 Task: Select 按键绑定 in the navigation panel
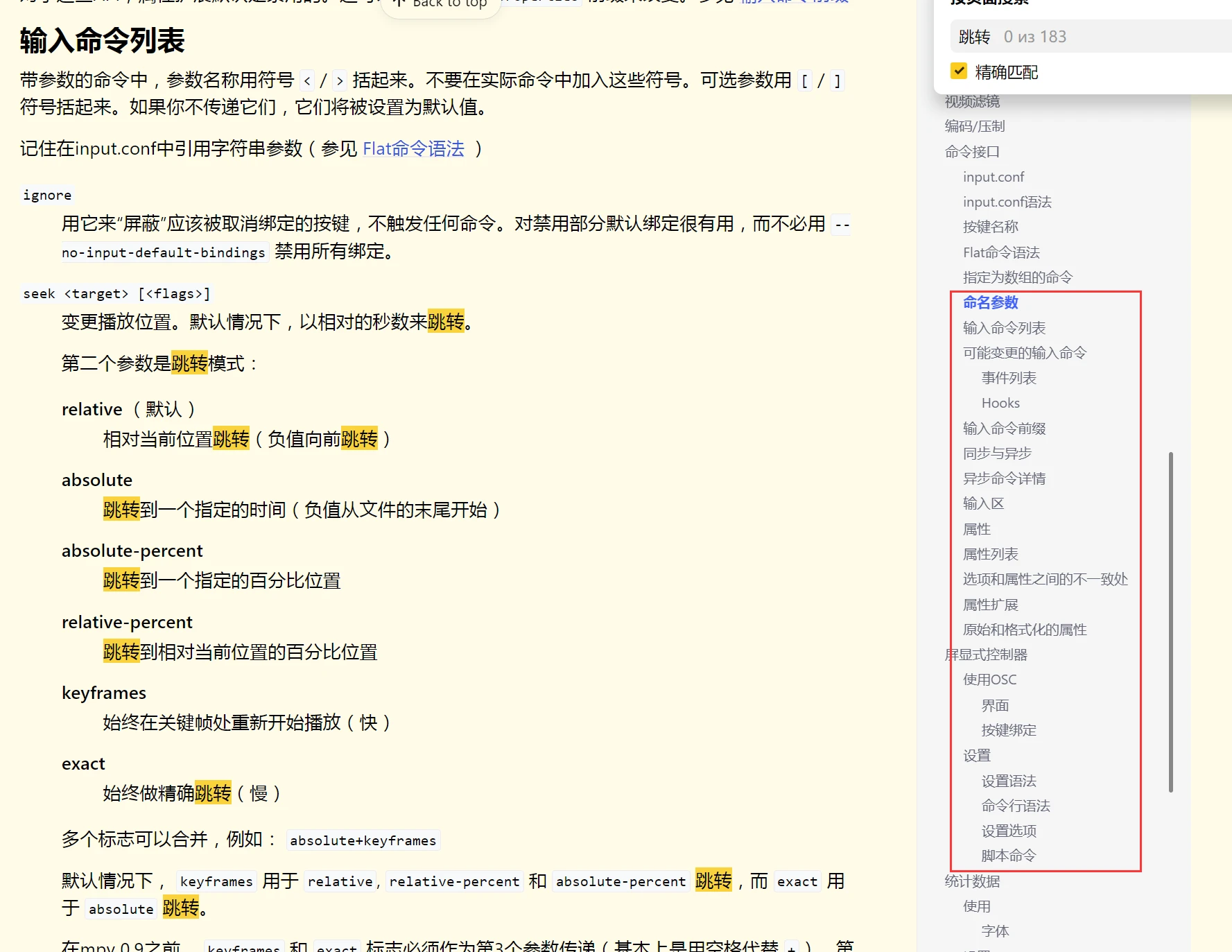pyautogui.click(x=1009, y=729)
